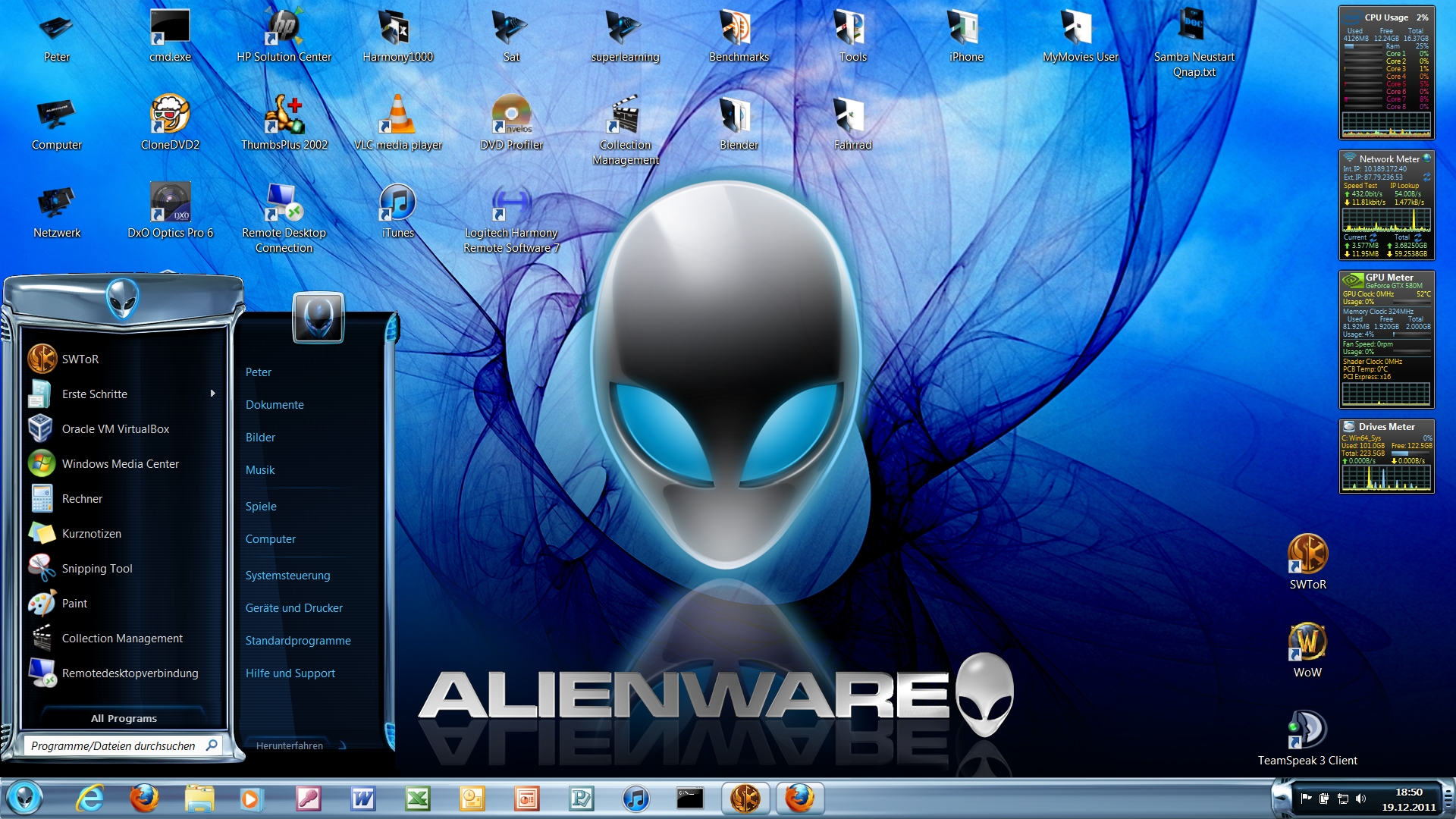Click the Programme/Dateien durchsuchen search field

pos(122,745)
